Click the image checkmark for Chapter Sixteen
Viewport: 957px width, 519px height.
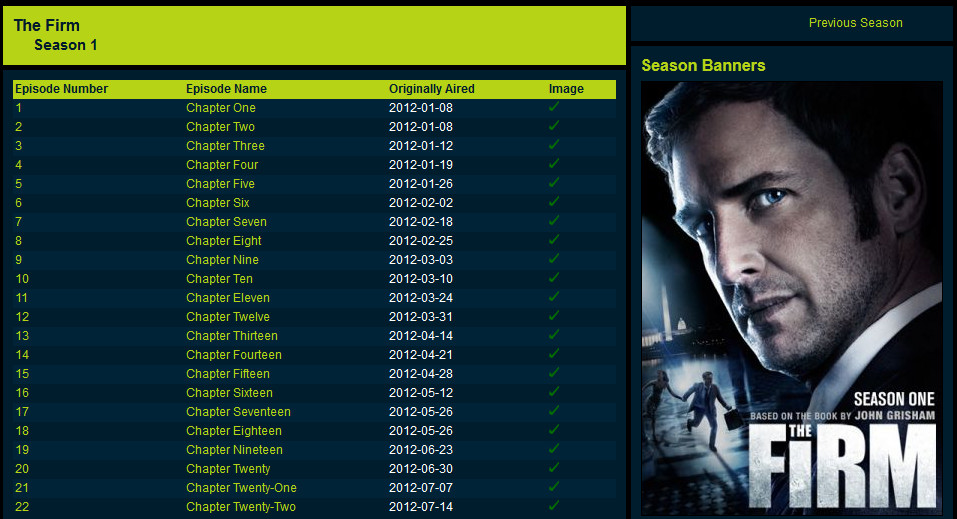(x=554, y=391)
